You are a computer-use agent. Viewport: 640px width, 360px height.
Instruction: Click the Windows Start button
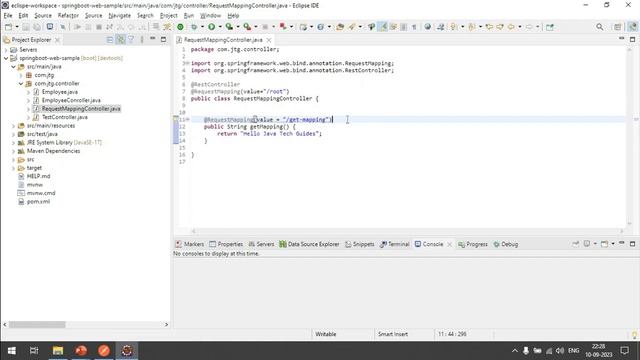click(x=11, y=351)
